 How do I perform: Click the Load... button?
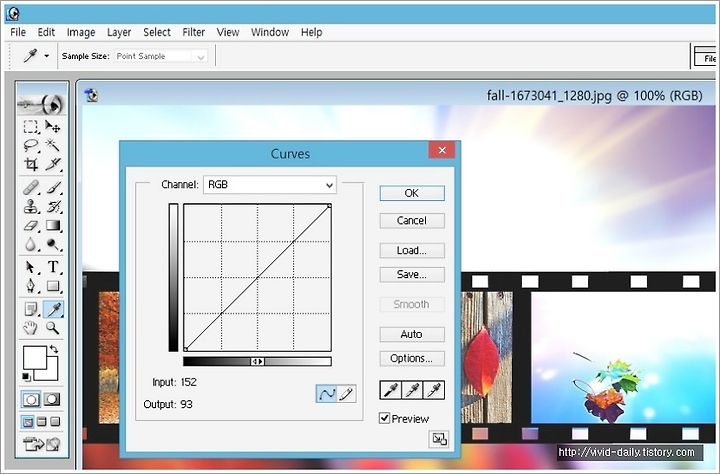pos(412,250)
